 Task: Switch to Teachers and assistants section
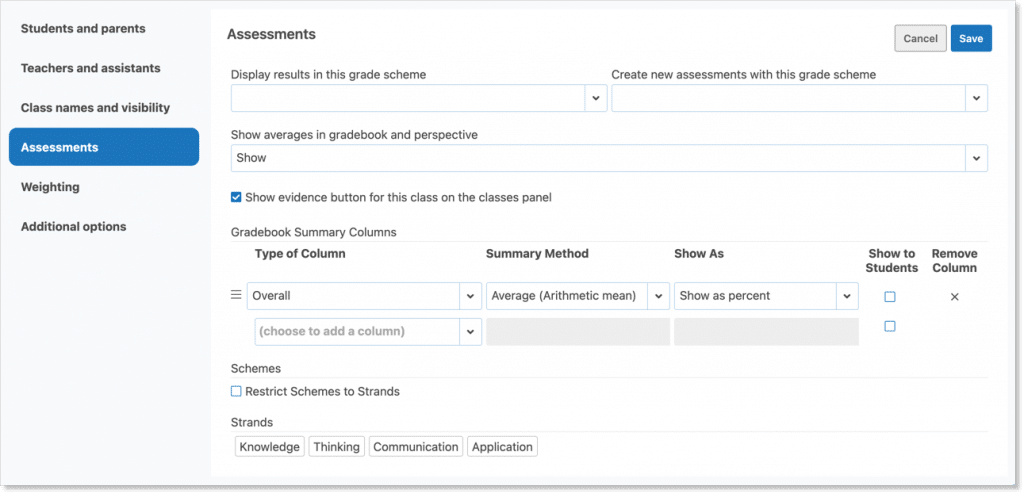91,68
